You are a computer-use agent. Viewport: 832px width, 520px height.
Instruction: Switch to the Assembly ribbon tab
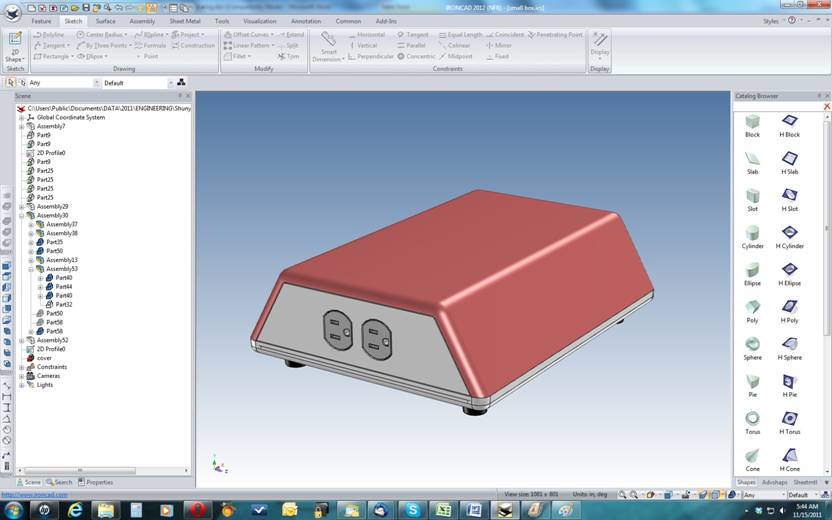point(142,20)
